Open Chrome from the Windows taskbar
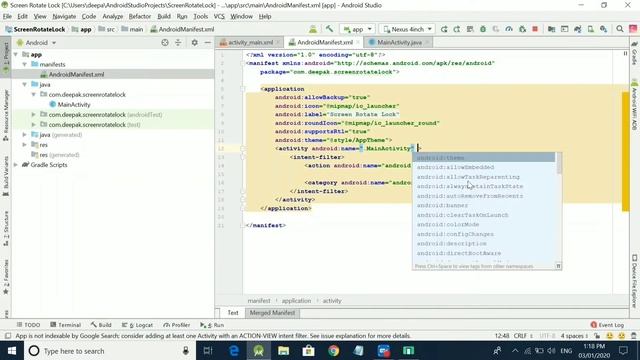This screenshot has height=360, width=640. coord(333,351)
